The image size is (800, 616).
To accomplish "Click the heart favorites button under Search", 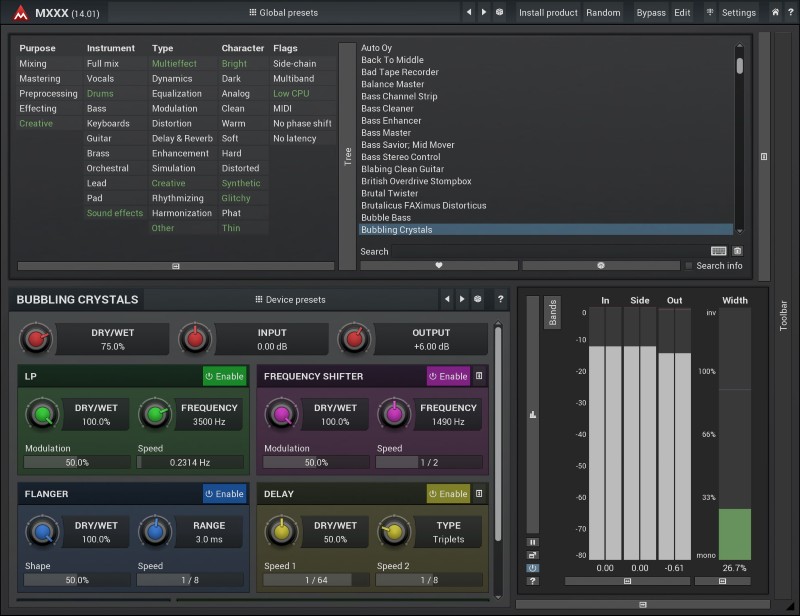I will tap(439, 266).
